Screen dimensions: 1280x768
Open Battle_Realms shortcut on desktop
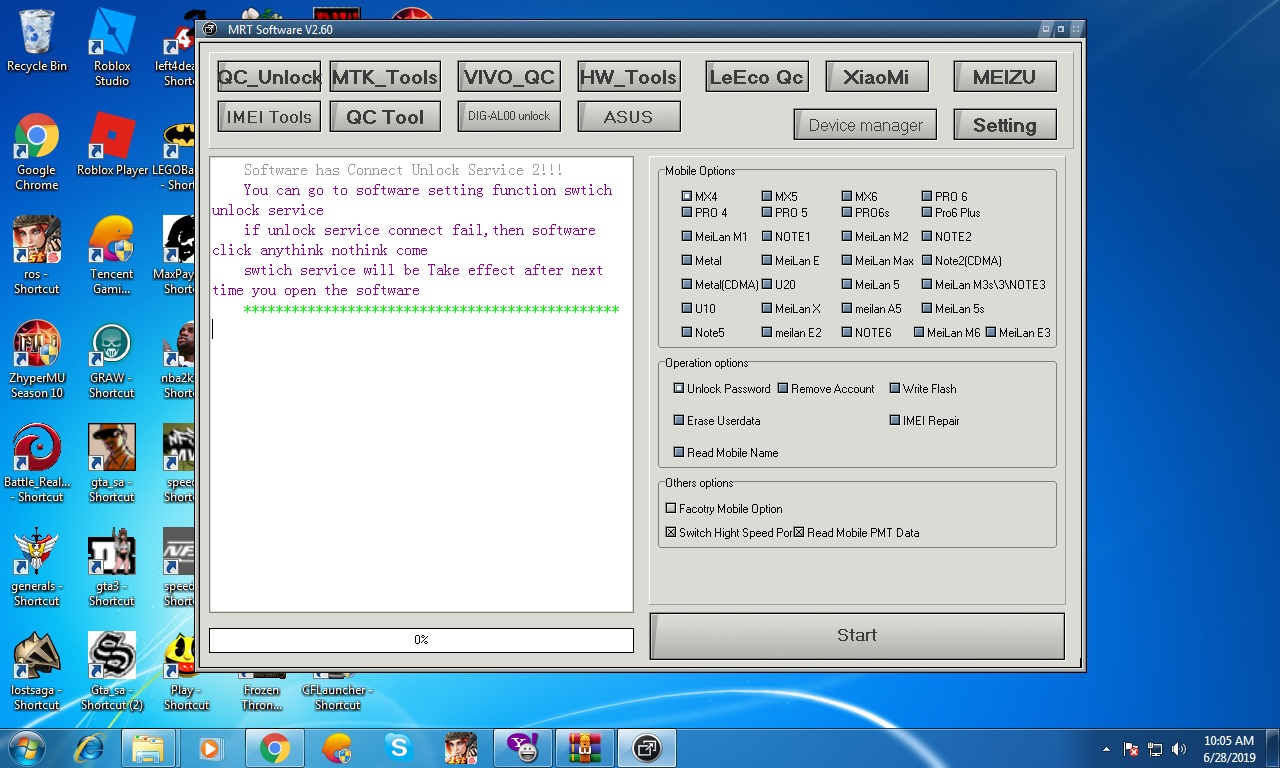(37, 463)
